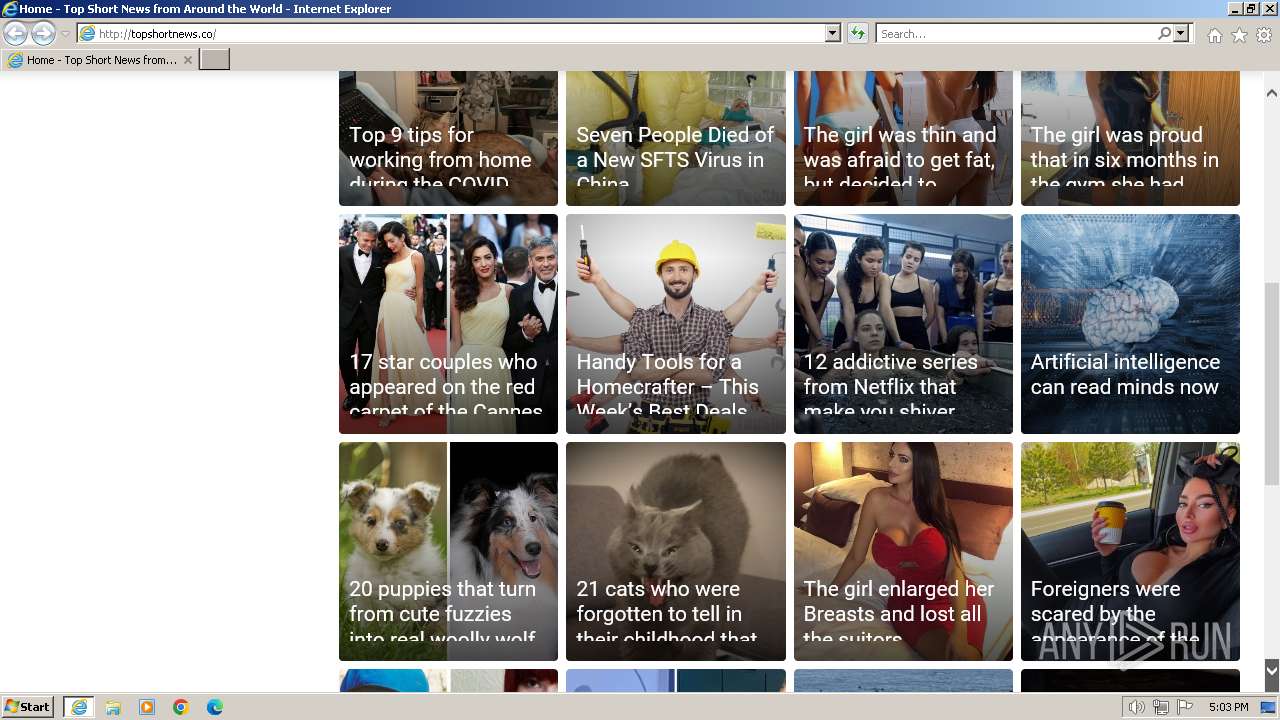Expand the address bar autocomplete dropdown
1280x720 pixels.
point(832,33)
